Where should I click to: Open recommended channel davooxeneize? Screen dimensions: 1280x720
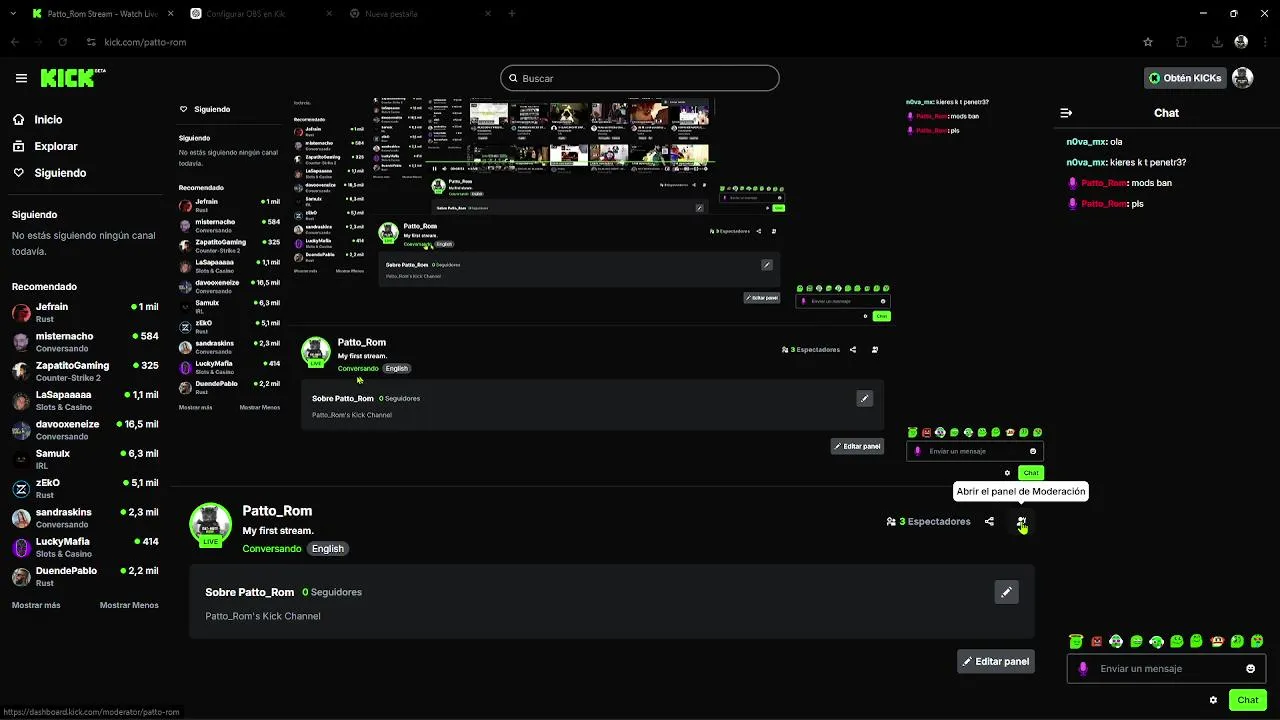click(85, 430)
